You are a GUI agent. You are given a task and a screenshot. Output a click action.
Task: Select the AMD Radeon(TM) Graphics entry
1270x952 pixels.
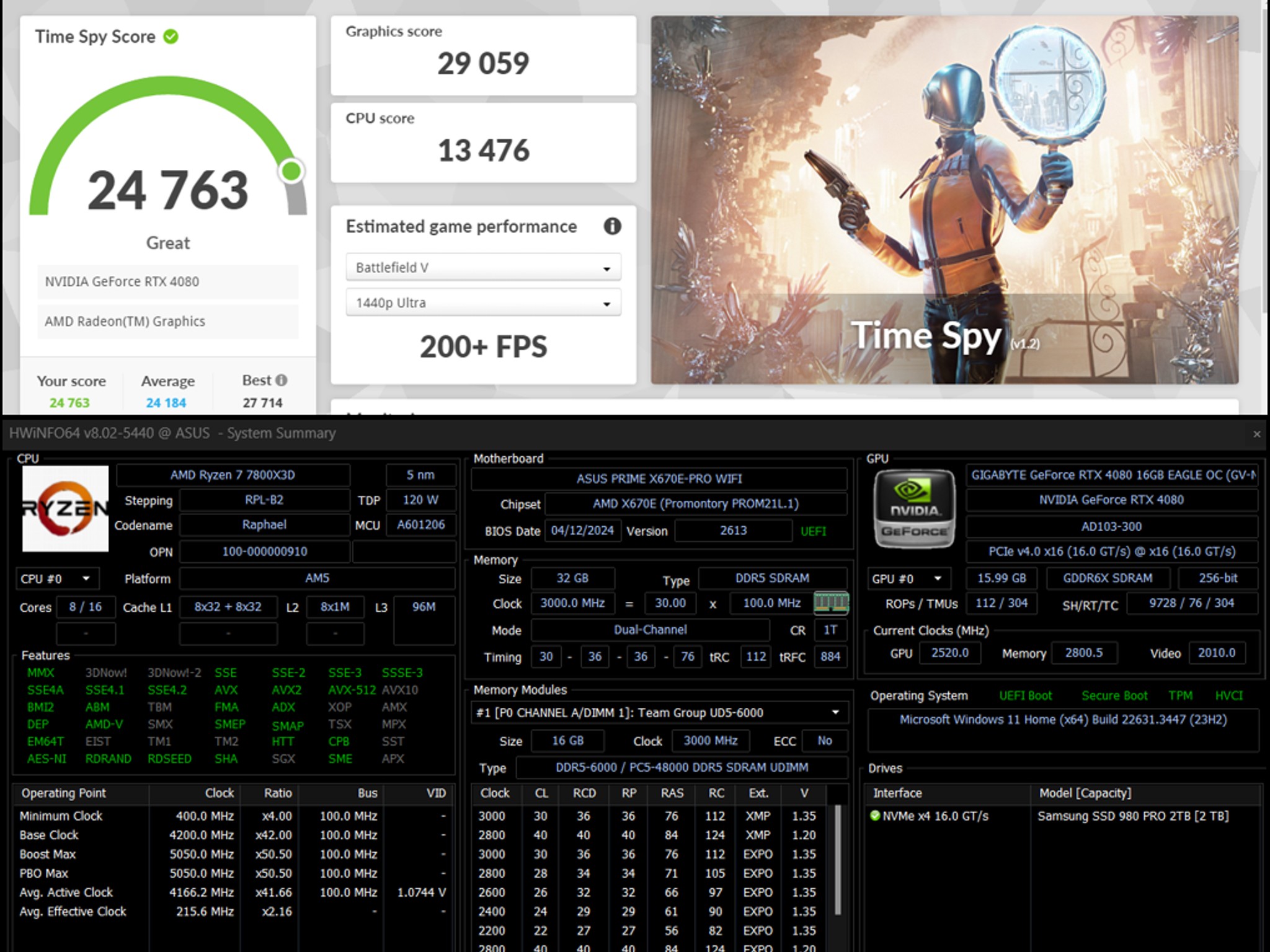167,321
